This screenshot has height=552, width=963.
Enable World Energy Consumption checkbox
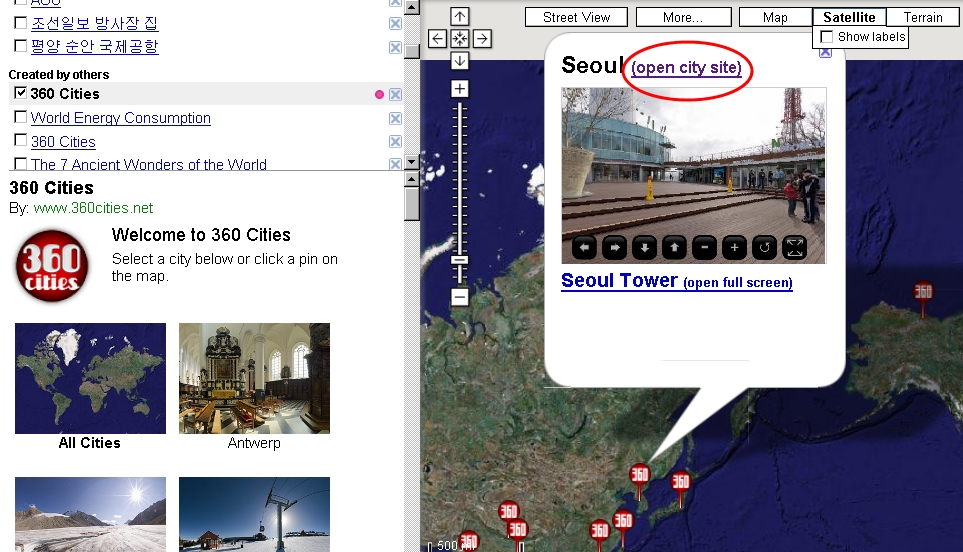click(20, 117)
